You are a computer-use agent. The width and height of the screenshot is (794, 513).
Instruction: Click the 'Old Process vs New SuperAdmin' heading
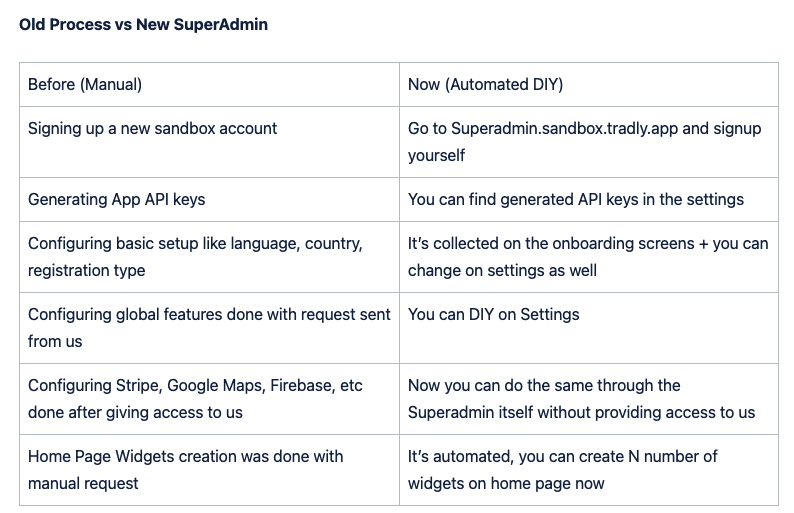coord(143,24)
